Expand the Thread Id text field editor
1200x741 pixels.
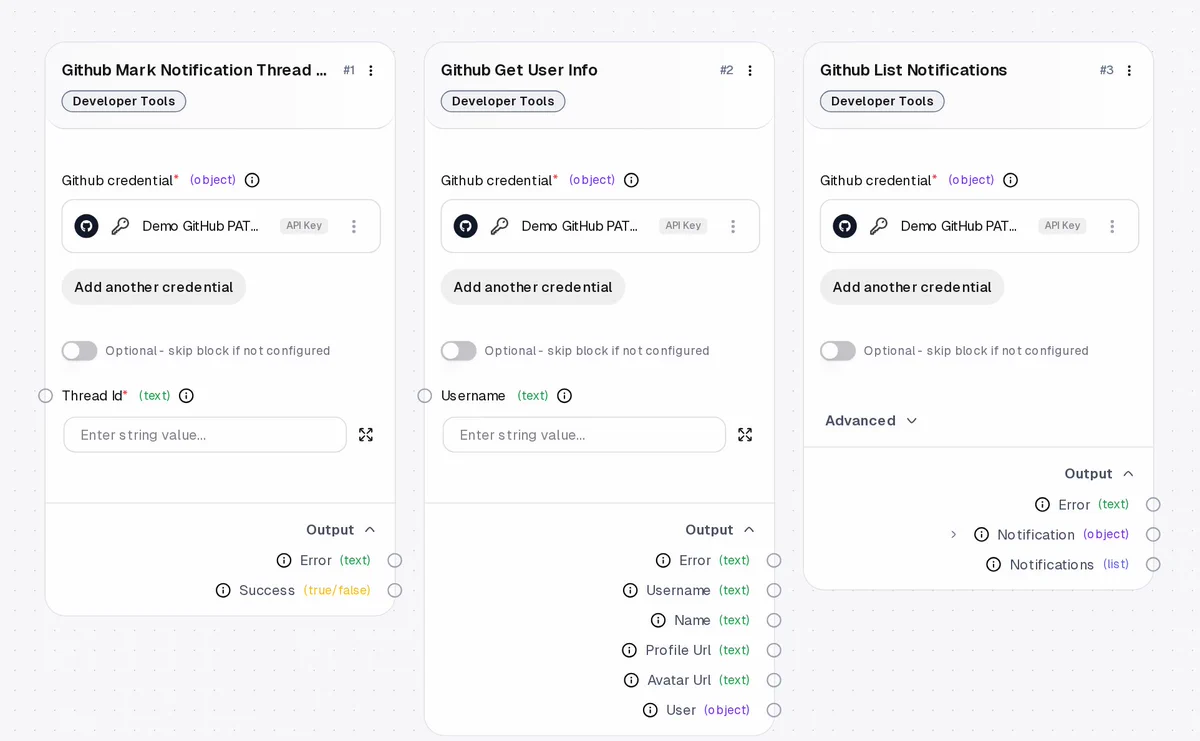pyautogui.click(x=366, y=435)
